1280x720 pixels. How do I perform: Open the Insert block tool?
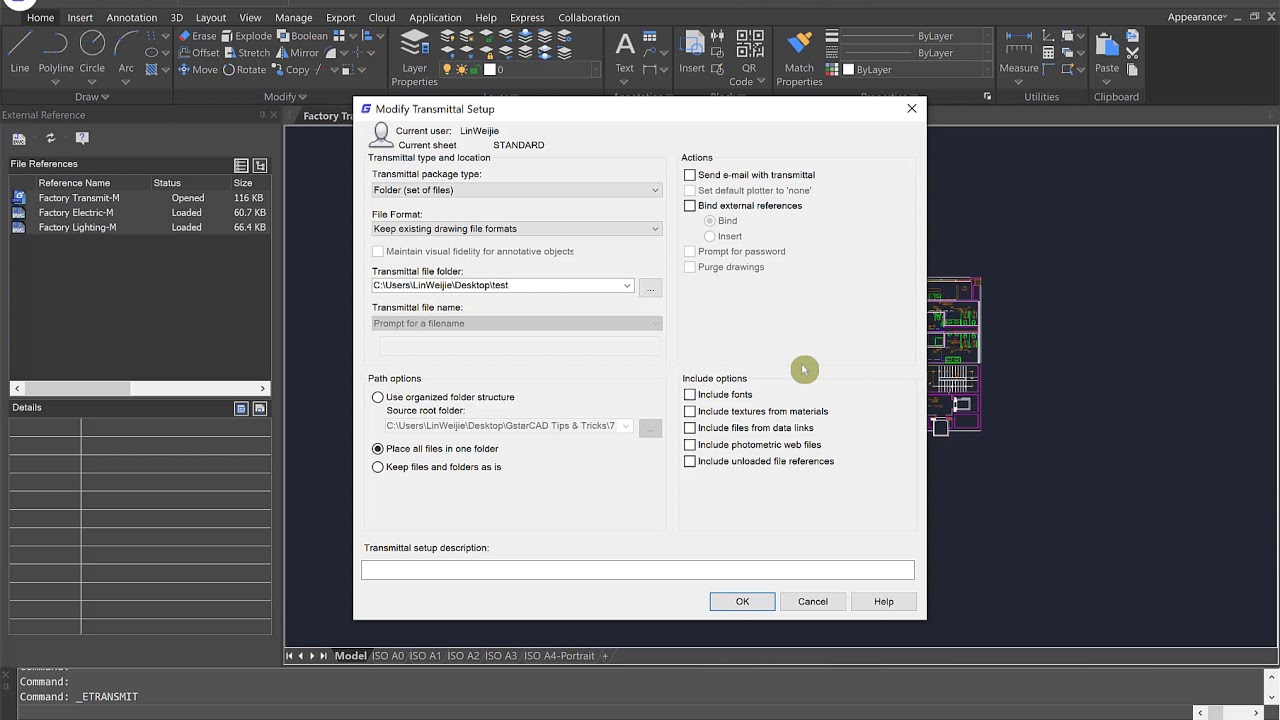pyautogui.click(x=692, y=52)
